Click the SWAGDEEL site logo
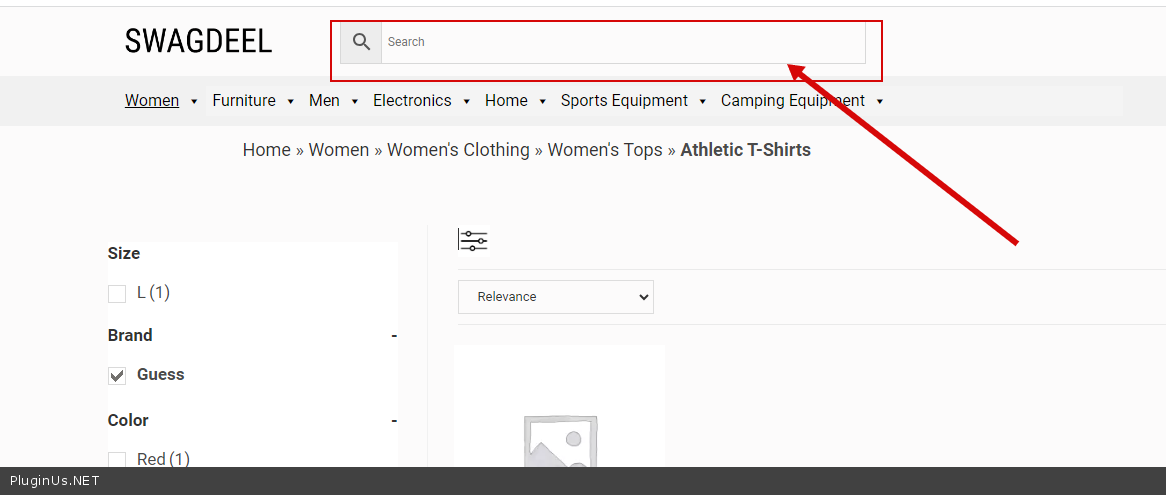The width and height of the screenshot is (1166, 495). (198, 41)
